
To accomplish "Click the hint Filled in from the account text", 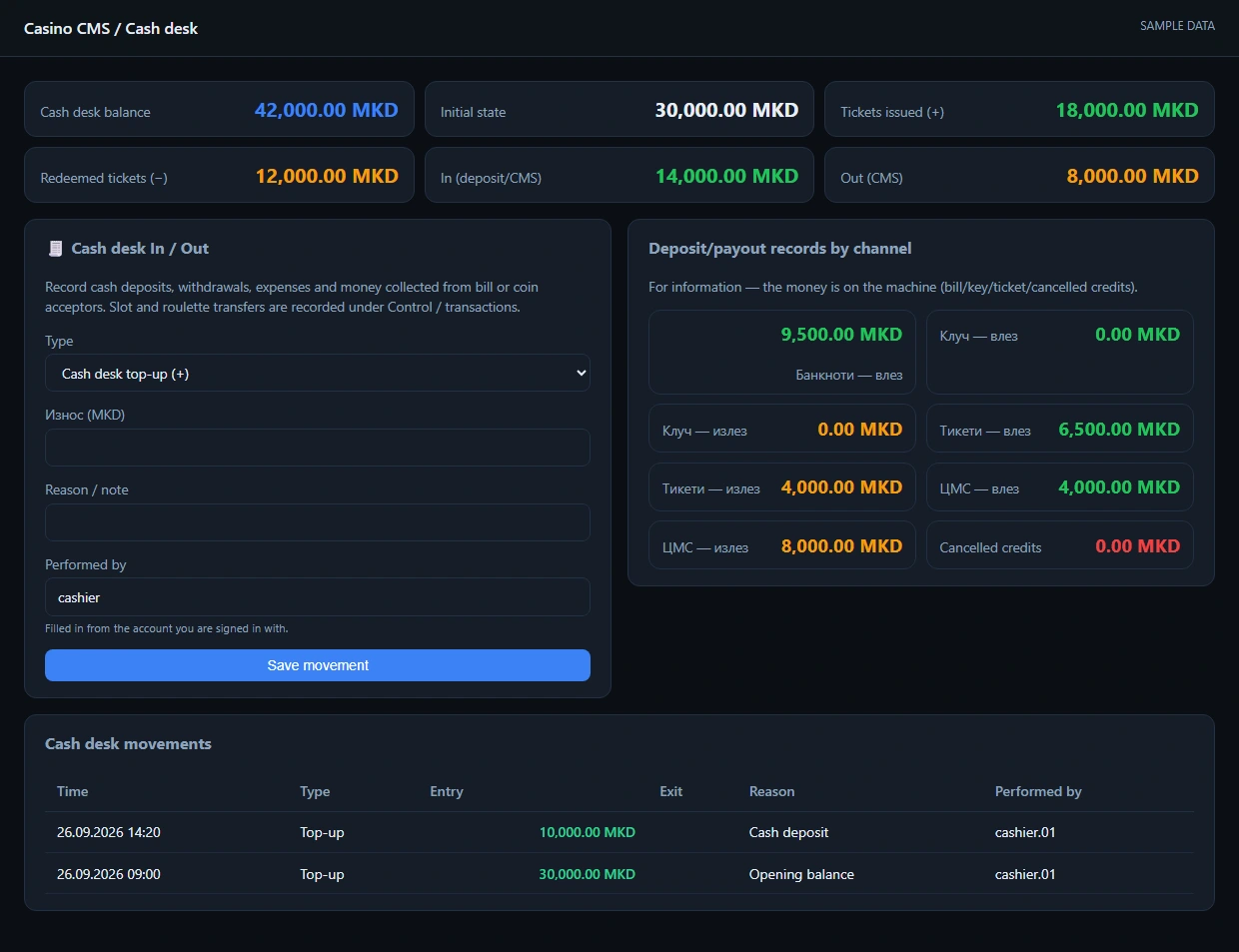I will [166, 628].
